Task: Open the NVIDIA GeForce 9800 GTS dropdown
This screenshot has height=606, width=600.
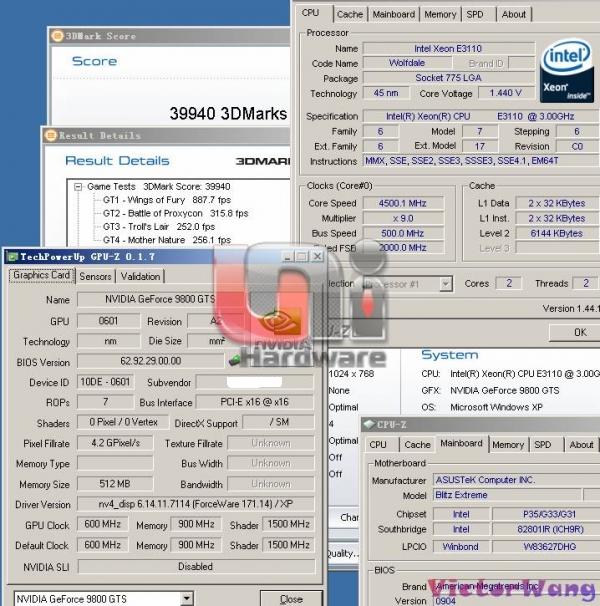Action: coord(187,598)
